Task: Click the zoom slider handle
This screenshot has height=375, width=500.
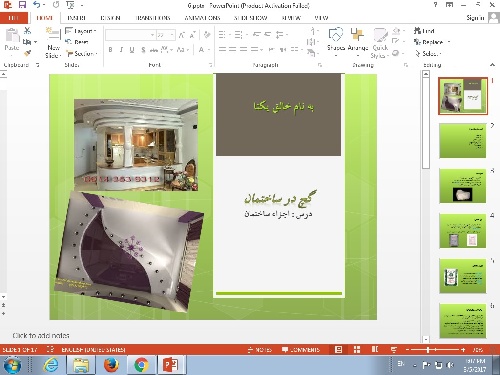Action: (428, 349)
